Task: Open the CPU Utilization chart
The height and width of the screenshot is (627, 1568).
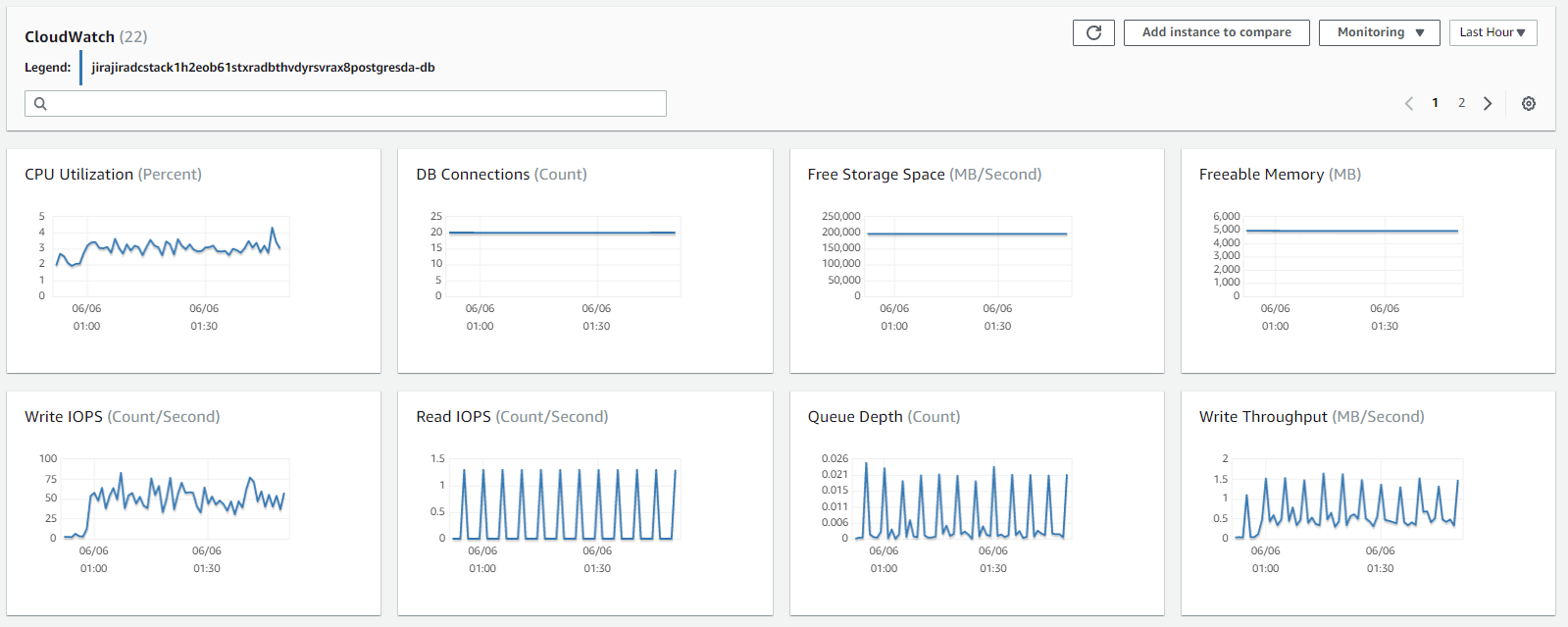Action: click(x=172, y=255)
